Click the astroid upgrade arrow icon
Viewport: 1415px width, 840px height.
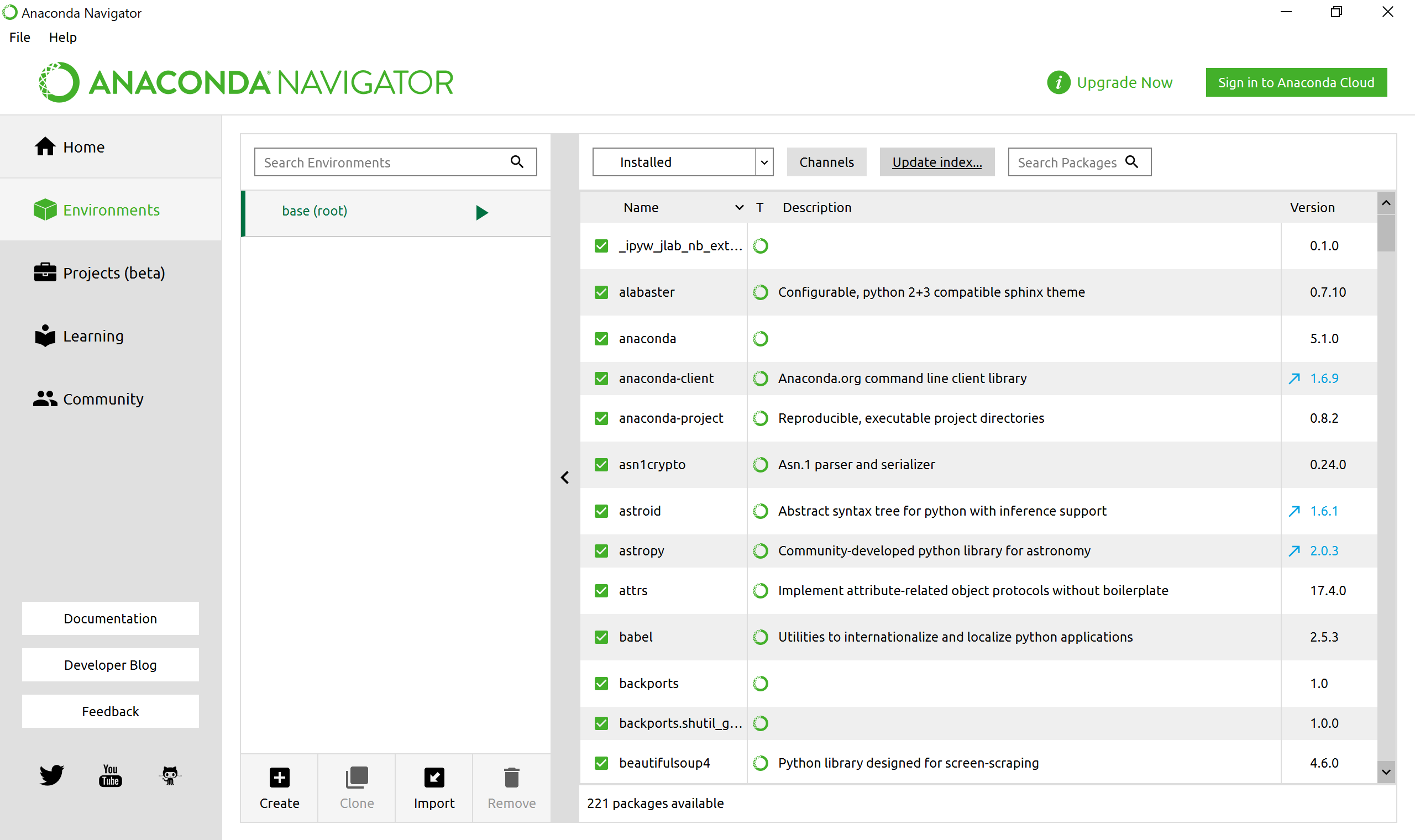click(1294, 511)
